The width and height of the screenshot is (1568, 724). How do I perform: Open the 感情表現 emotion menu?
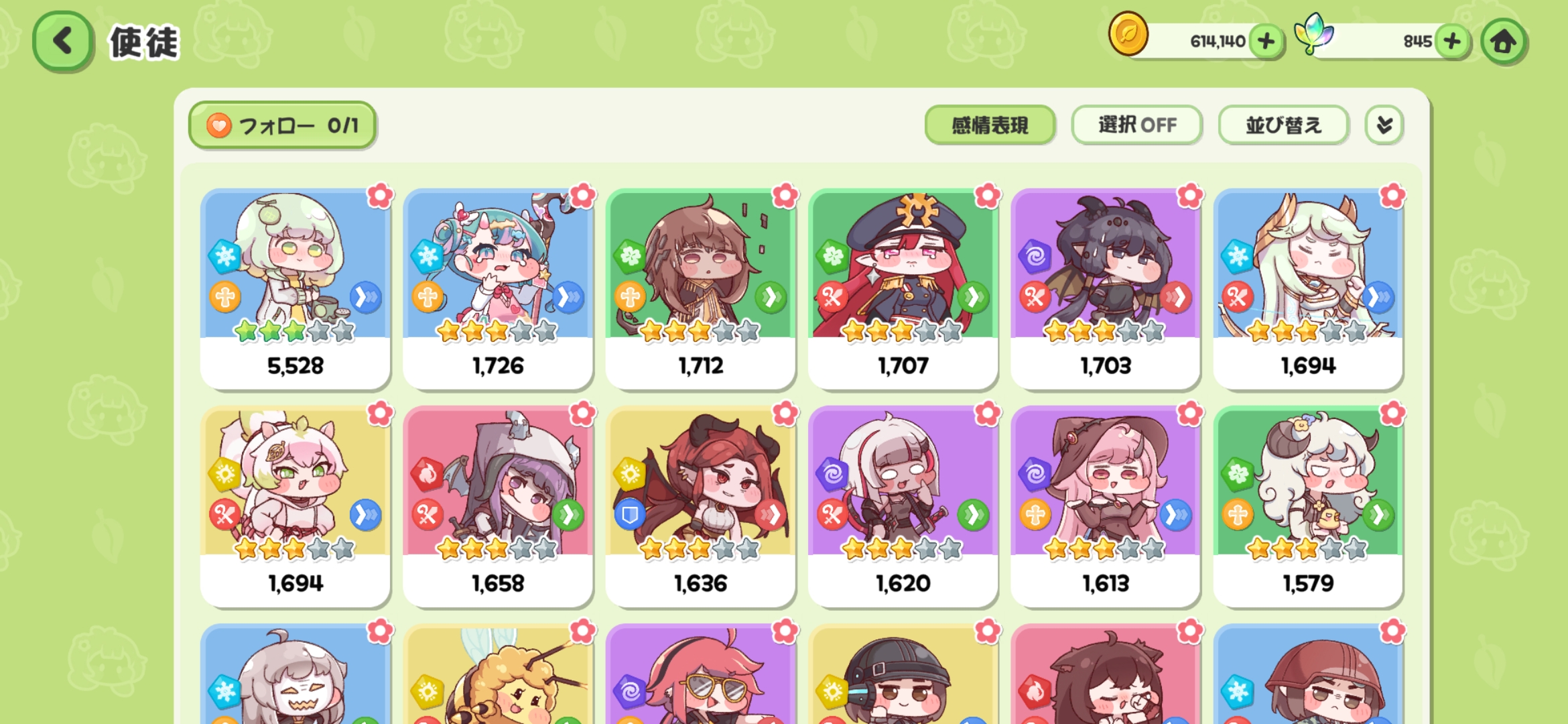[990, 125]
